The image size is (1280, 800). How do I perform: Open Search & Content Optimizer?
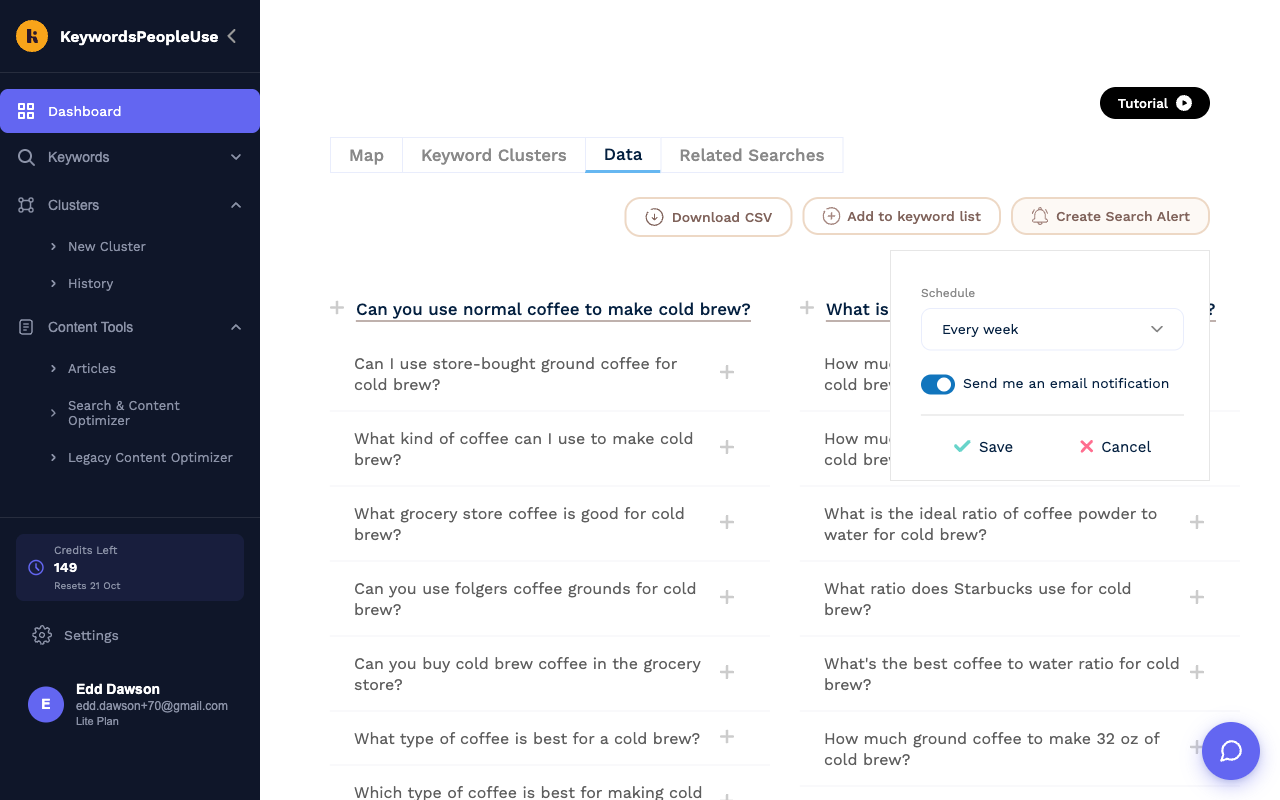124,413
